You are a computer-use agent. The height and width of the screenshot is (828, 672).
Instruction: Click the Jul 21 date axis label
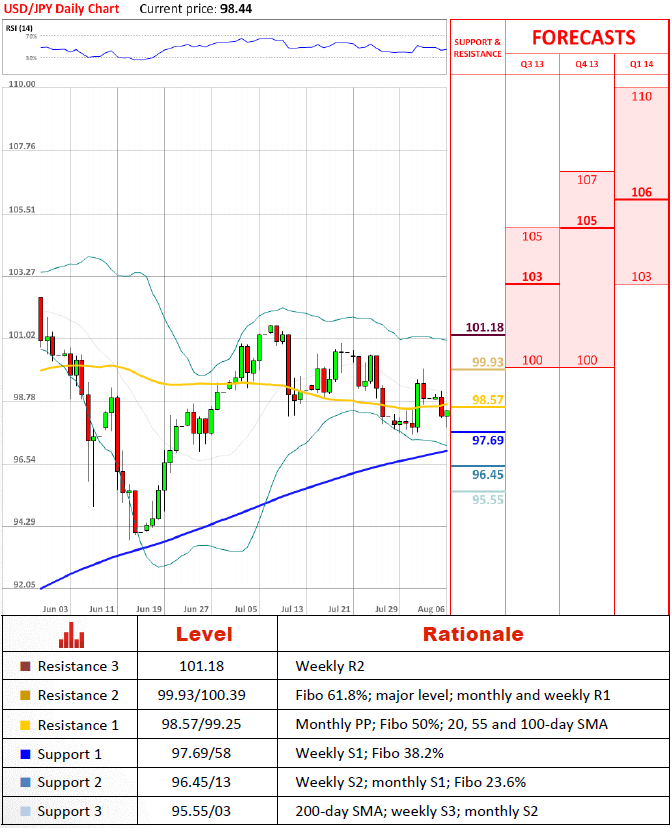pos(339,609)
